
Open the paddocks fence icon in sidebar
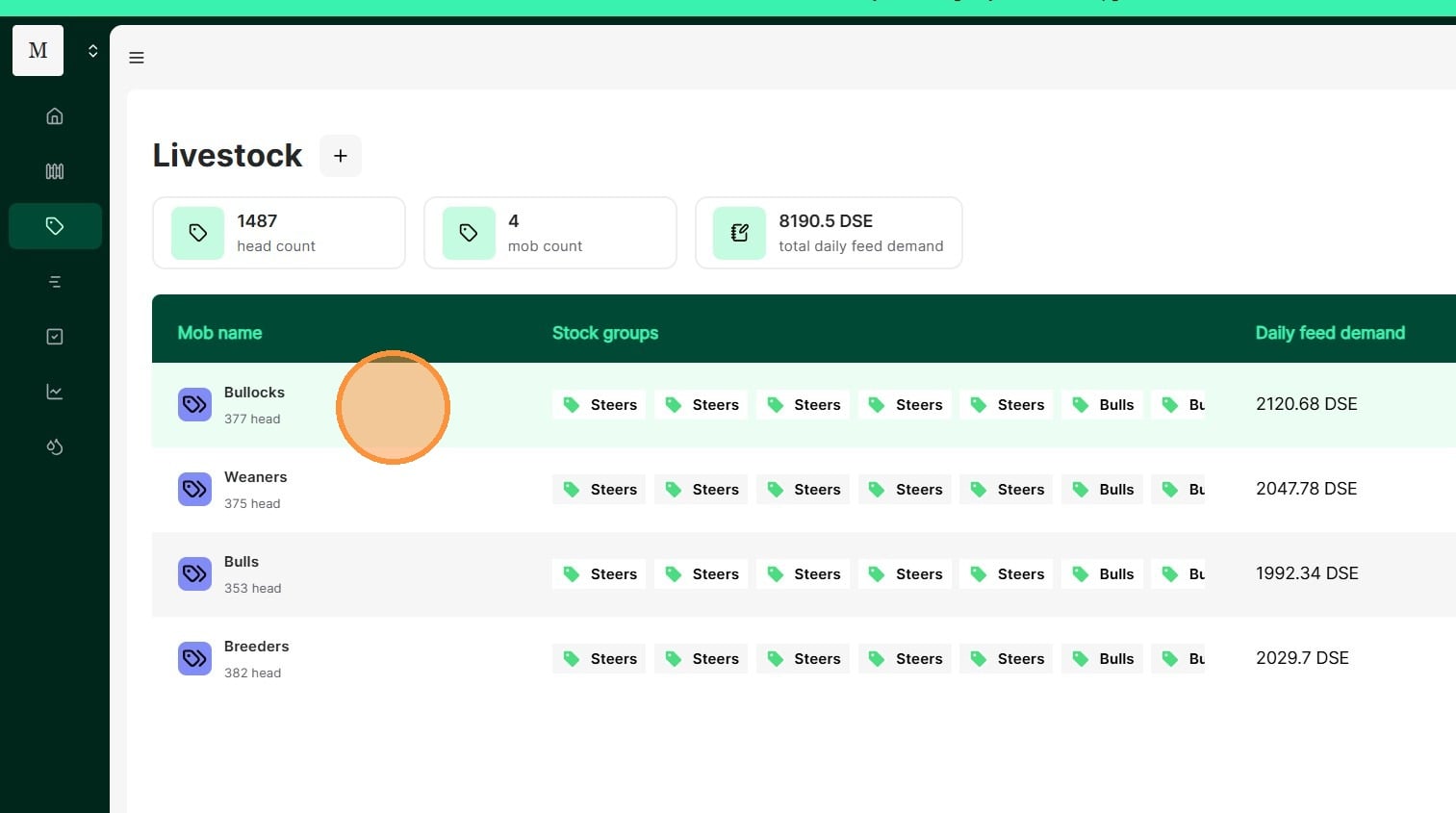tap(55, 171)
